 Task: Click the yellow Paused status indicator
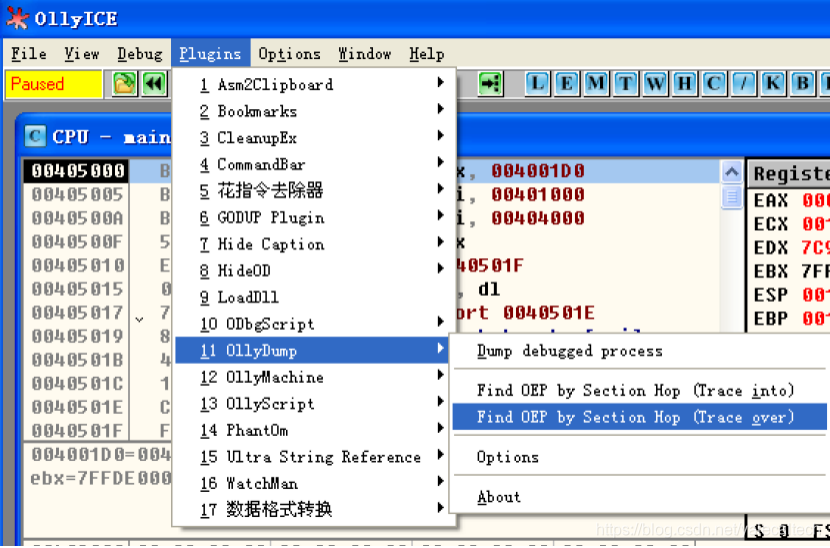pyautogui.click(x=53, y=84)
